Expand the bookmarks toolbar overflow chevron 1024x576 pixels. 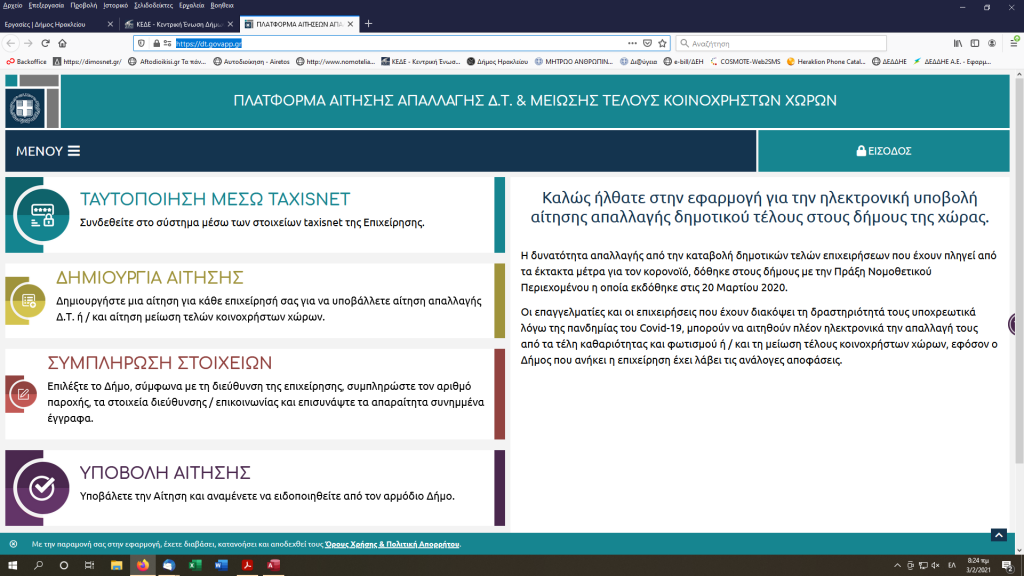(x=1012, y=61)
